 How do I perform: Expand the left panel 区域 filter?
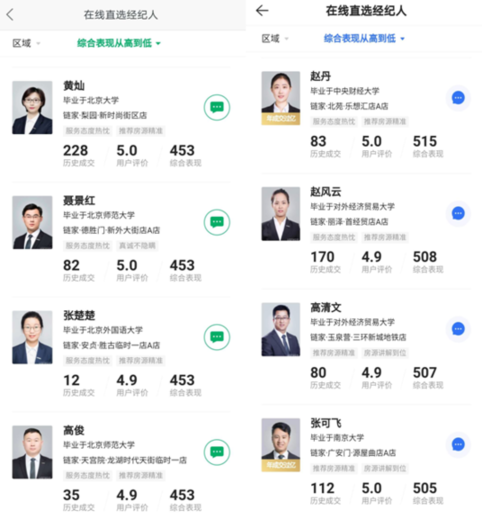click(x=26, y=43)
